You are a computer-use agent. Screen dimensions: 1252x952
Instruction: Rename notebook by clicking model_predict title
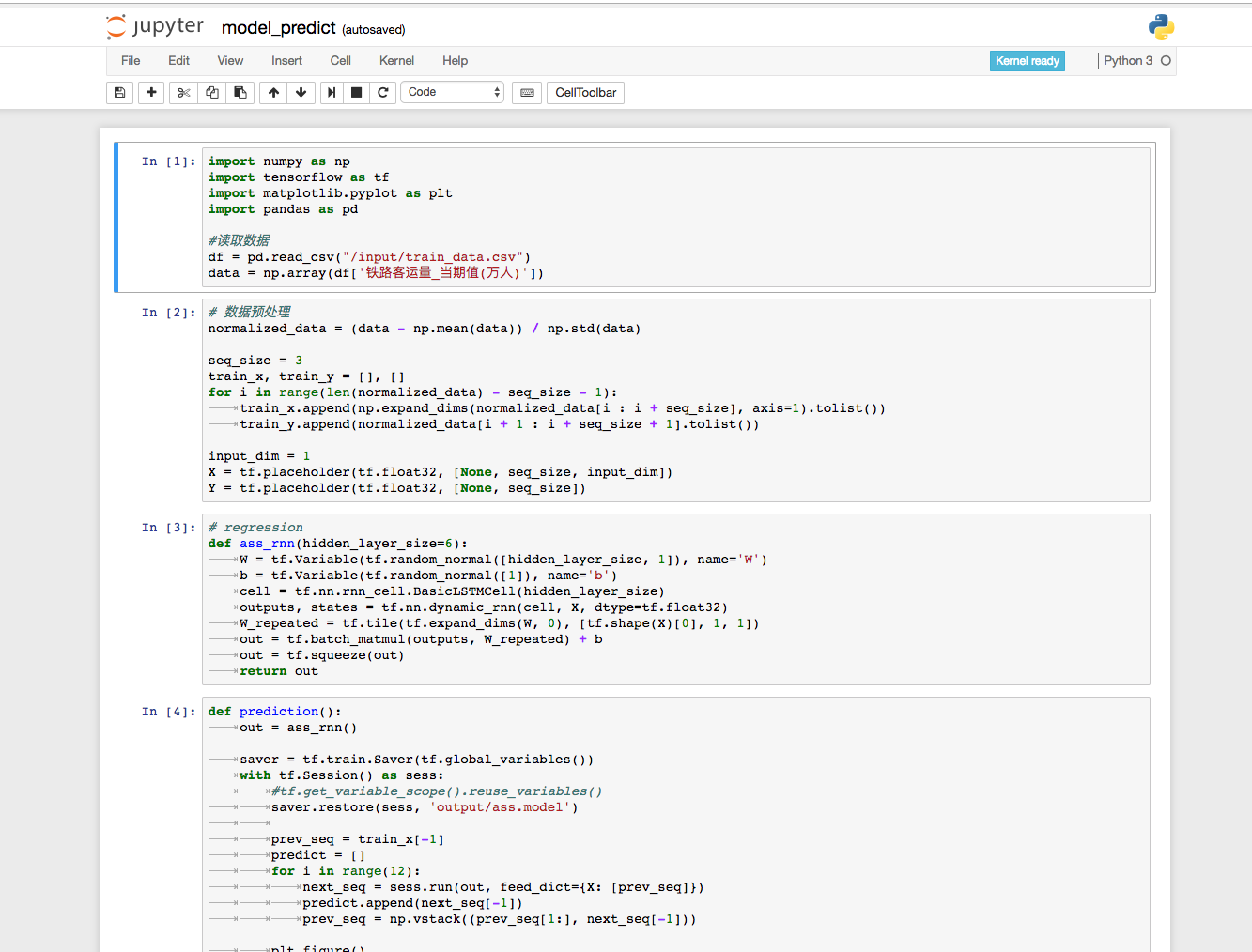tap(278, 28)
